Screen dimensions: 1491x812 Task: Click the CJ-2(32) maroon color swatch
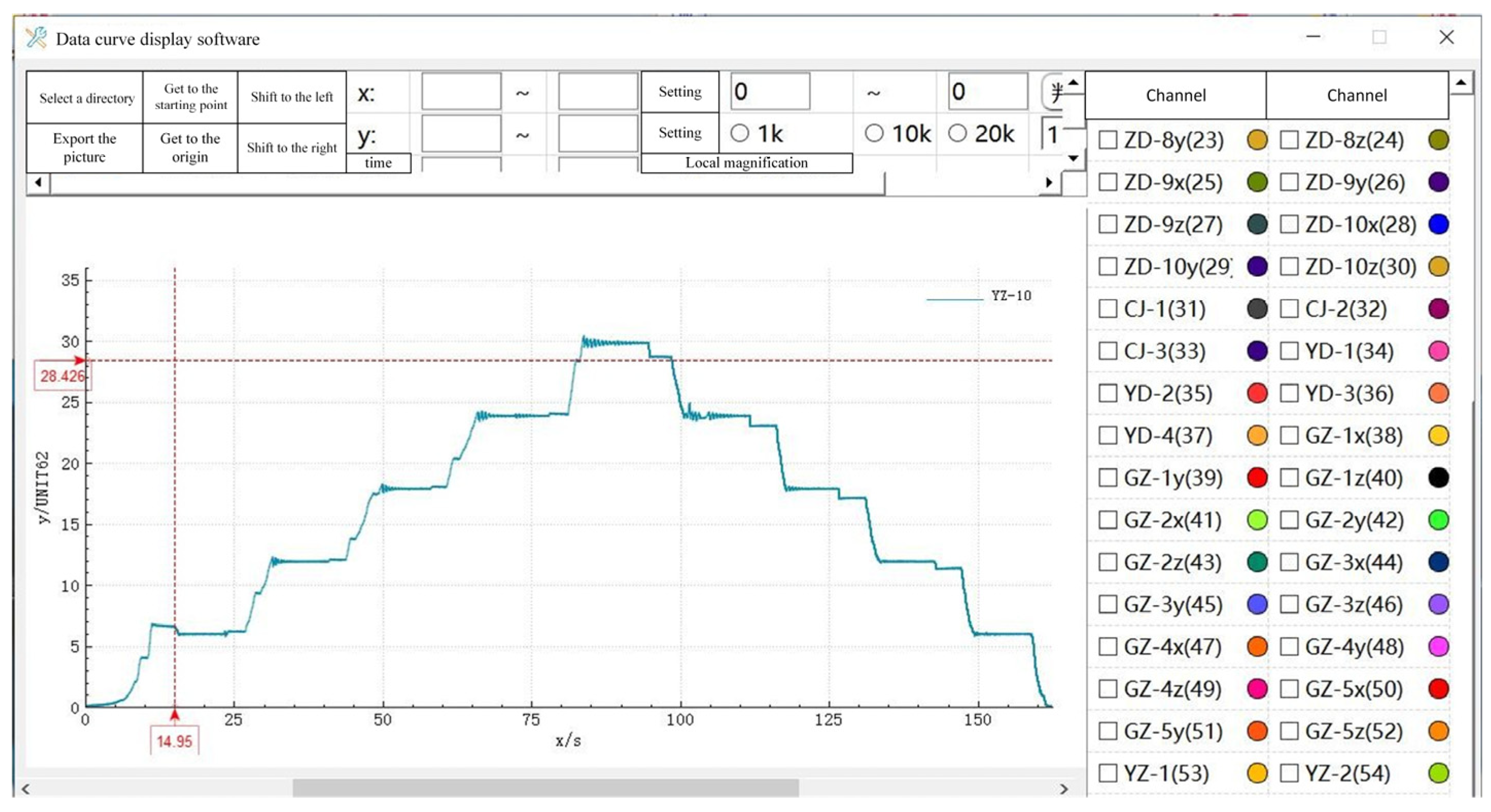(1439, 309)
